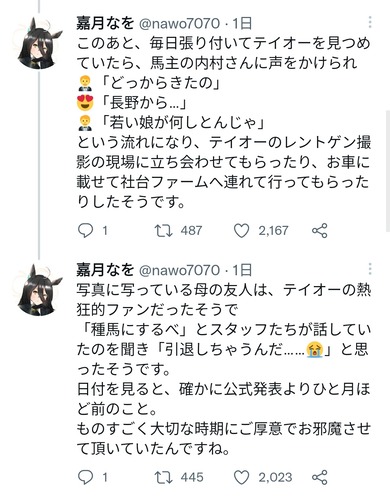
Task: Share the first tweet via share icon
Action: (x=320, y=231)
